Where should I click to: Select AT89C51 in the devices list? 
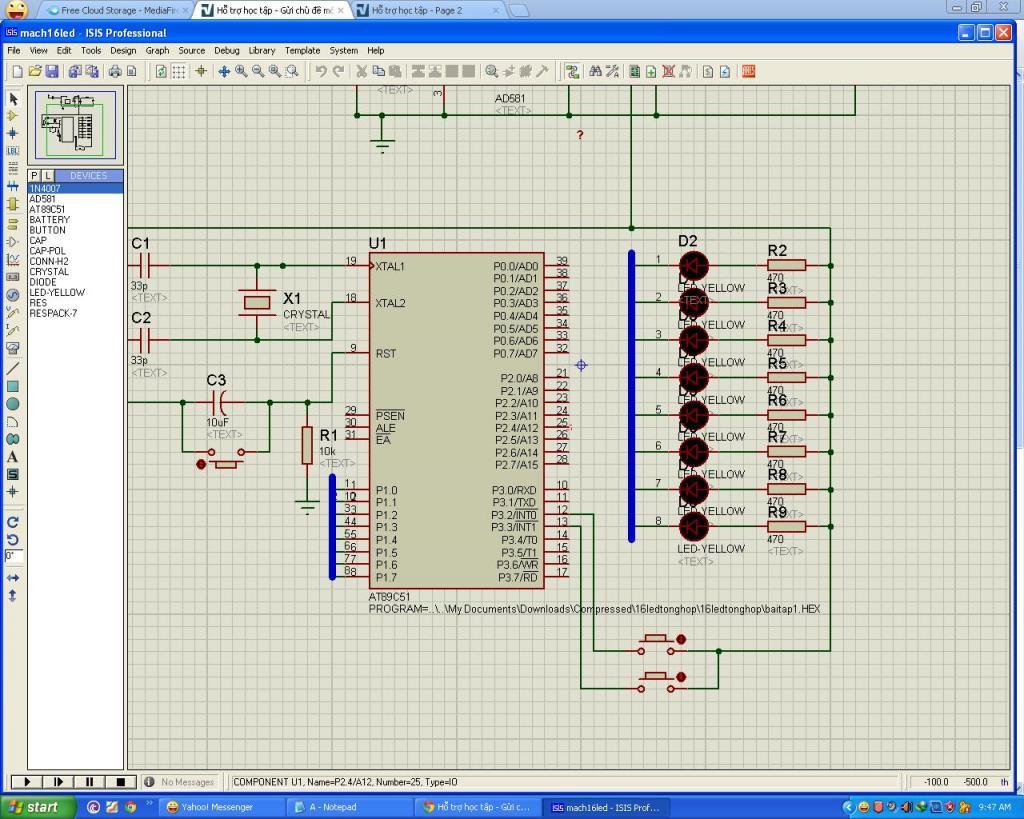[48, 209]
